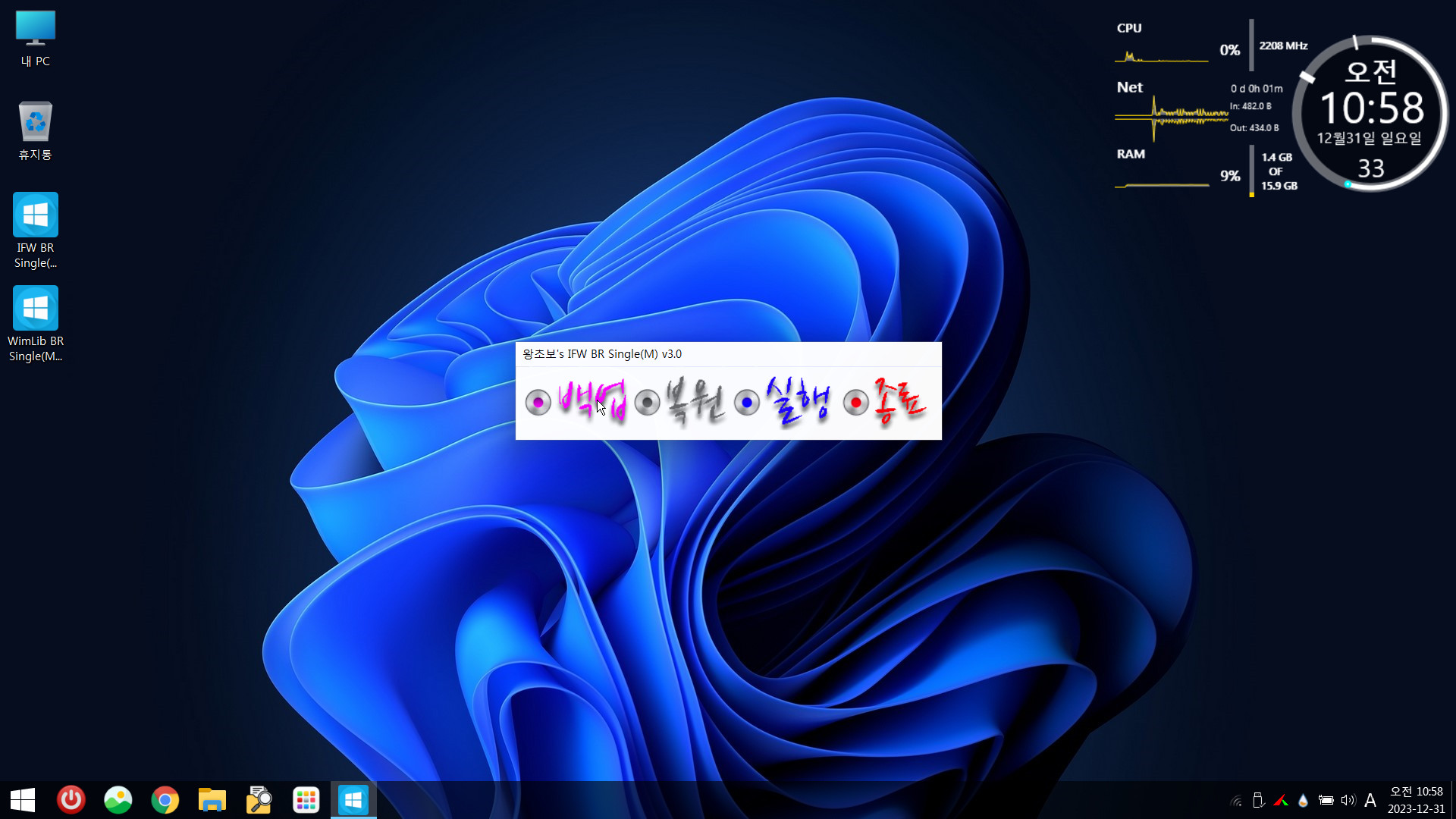Open the image viewer taskbar icon

[118, 800]
